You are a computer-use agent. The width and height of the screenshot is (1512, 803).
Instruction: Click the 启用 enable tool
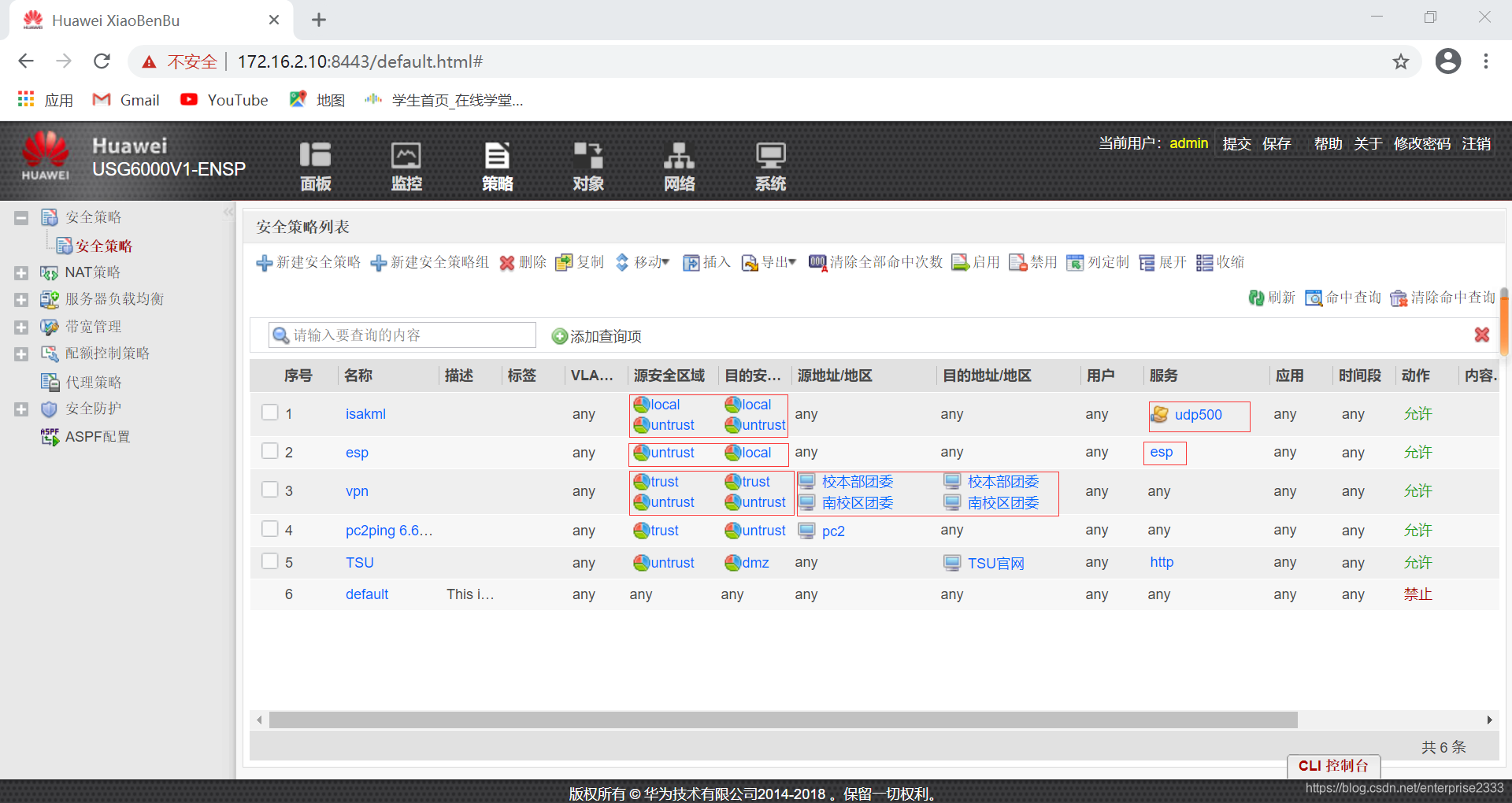coord(976,262)
